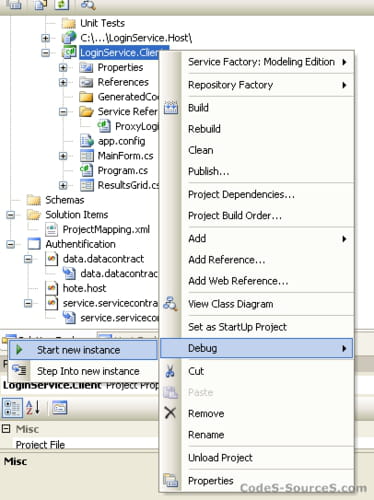
Task: Click the ProjectMapping.xml file icon
Action: pos(52,229)
